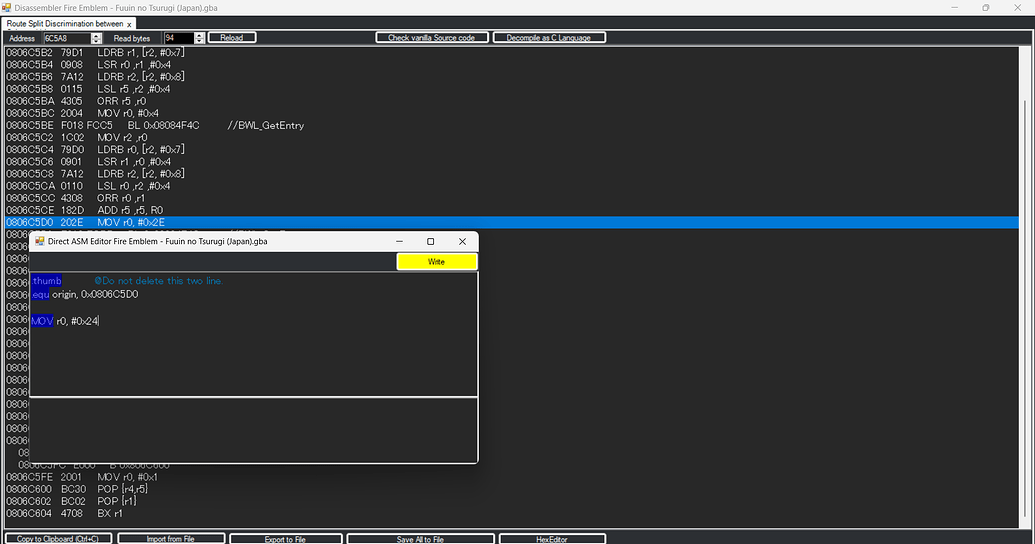Click the ASM editor lower output pane
The image size is (1035, 544).
point(253,430)
